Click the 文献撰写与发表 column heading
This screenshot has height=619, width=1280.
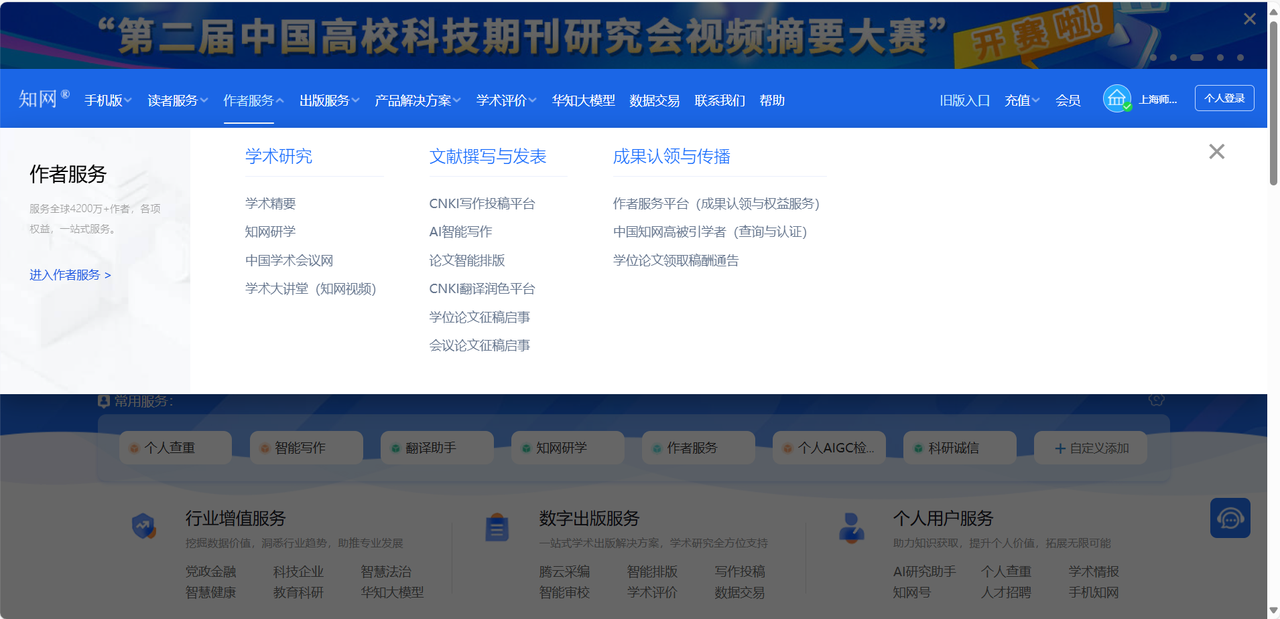coord(488,156)
